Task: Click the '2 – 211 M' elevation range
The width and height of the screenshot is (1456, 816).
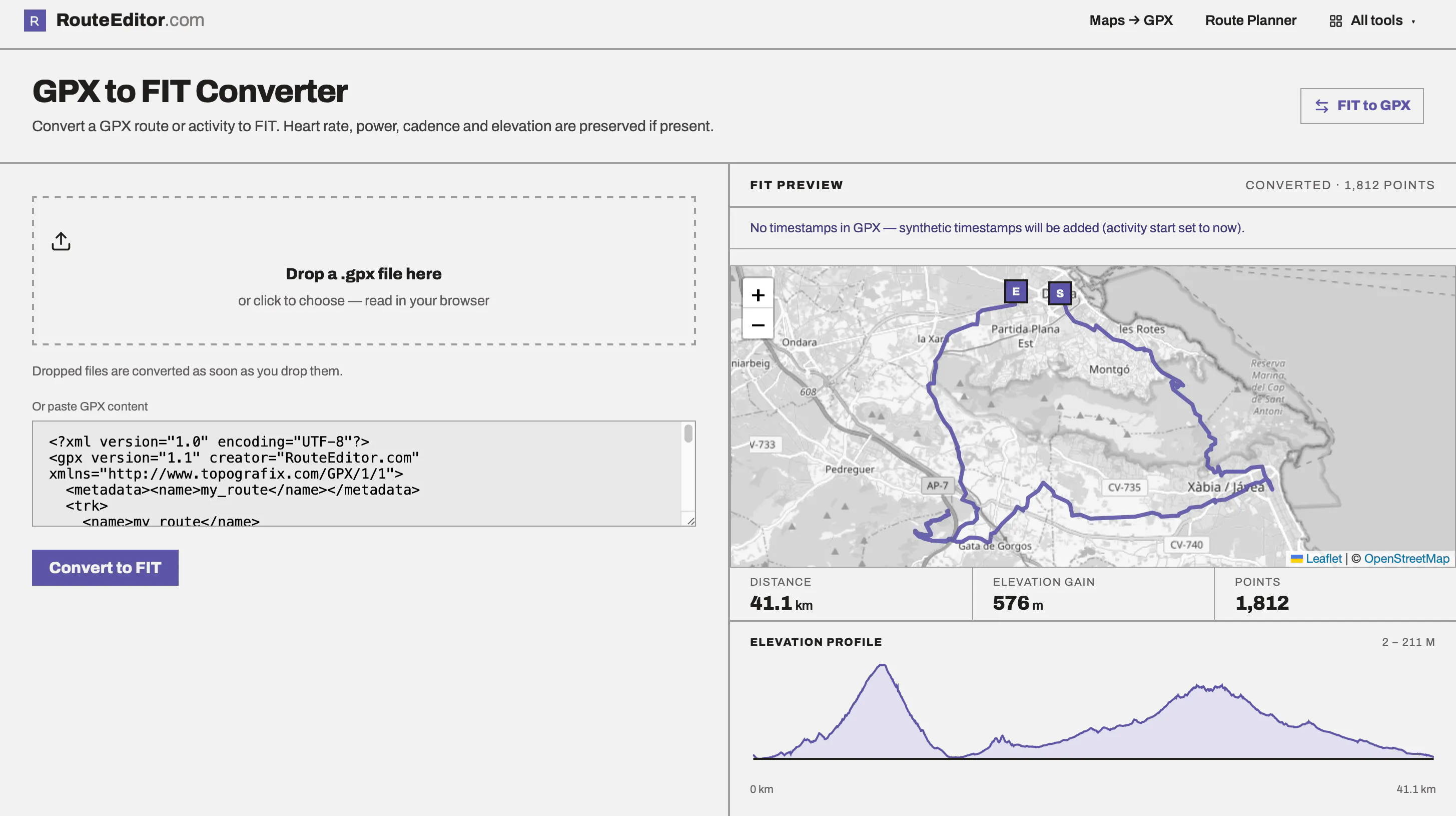Action: coord(1408,642)
